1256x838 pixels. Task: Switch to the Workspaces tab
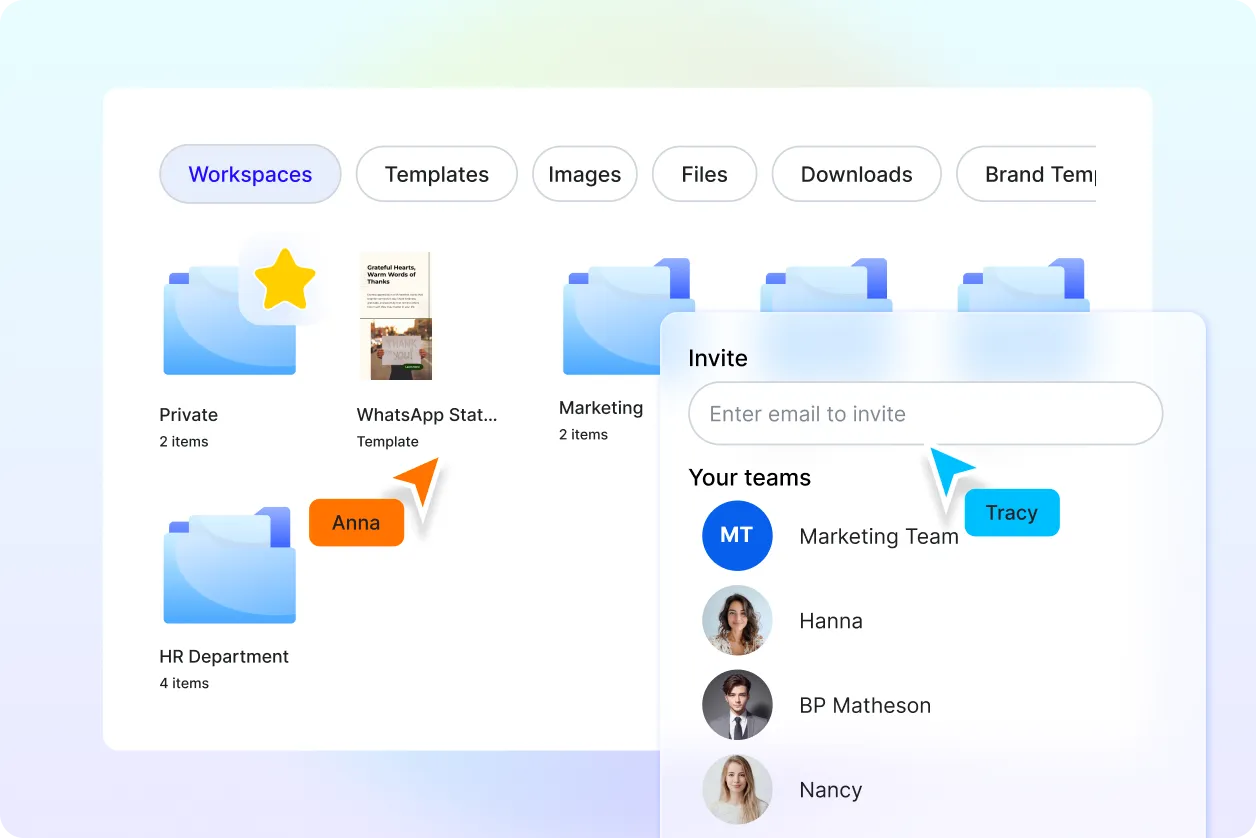(x=250, y=174)
